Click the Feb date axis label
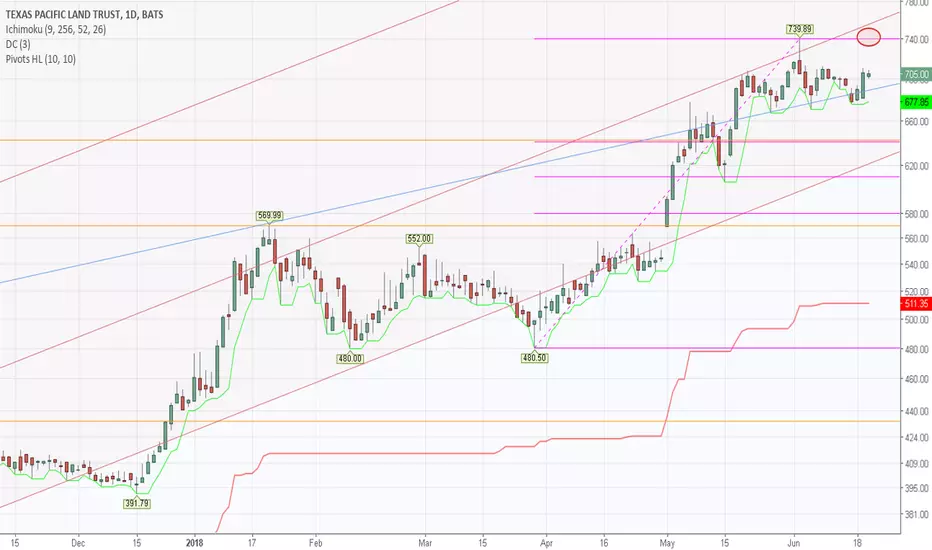The width and height of the screenshot is (932, 550). point(315,543)
